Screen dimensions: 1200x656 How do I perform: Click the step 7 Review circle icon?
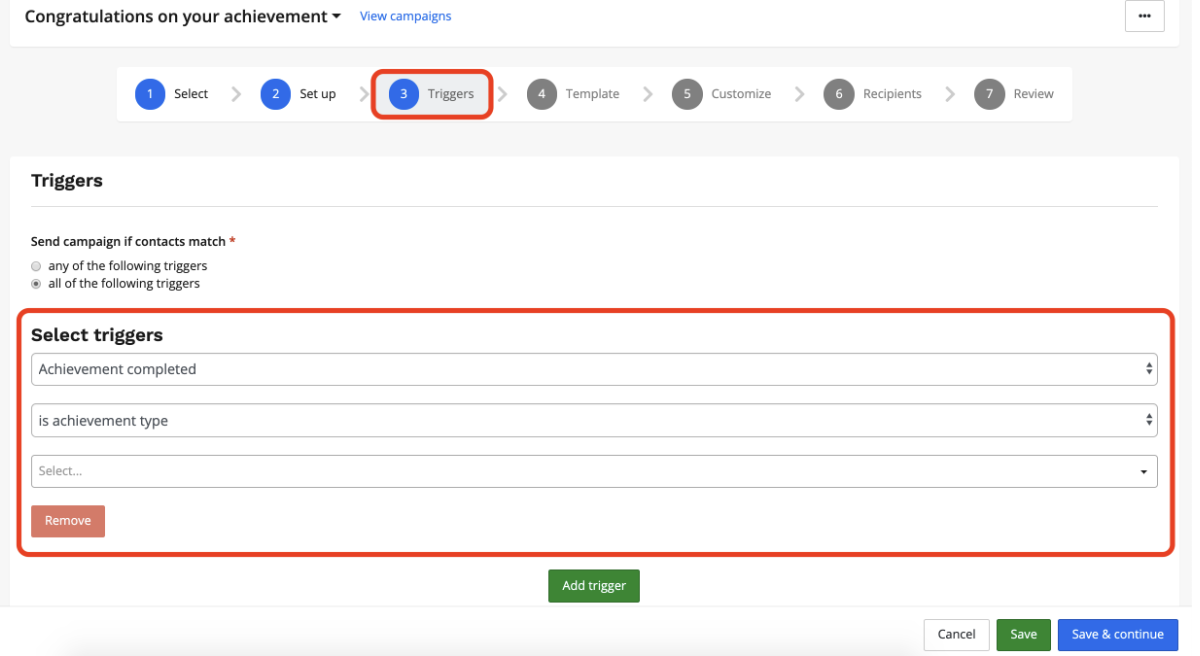pyautogui.click(x=989, y=94)
